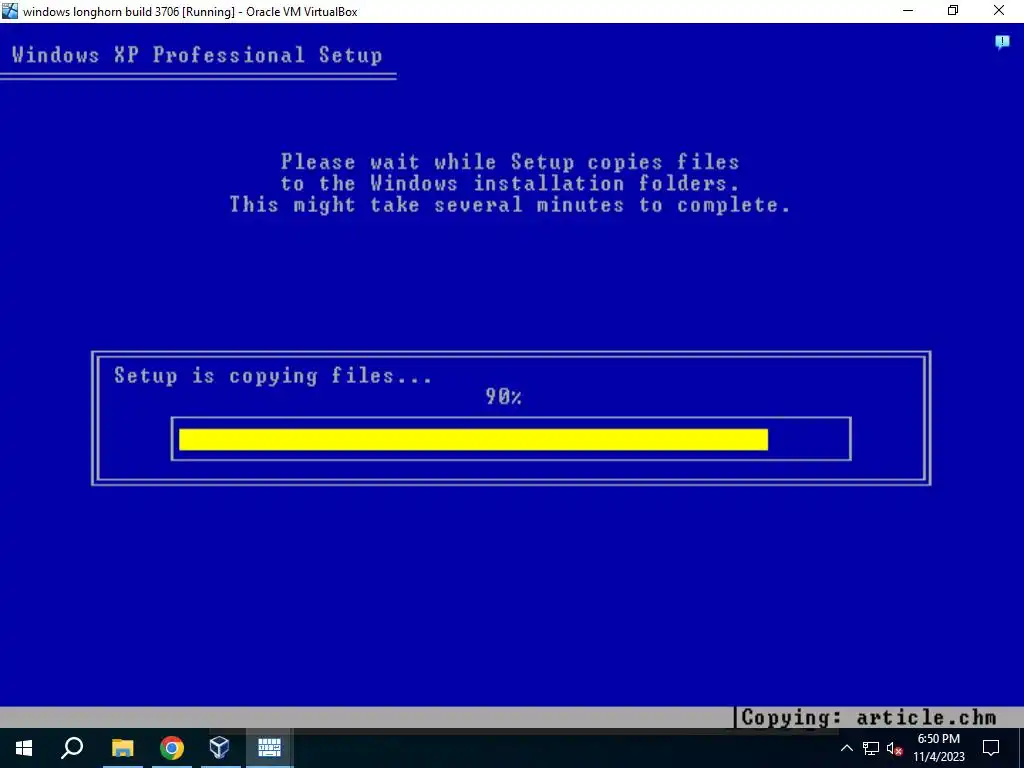Image resolution: width=1024 pixels, height=768 pixels.
Task: Restore down the VirtualBox VM window
Action: pos(953,11)
